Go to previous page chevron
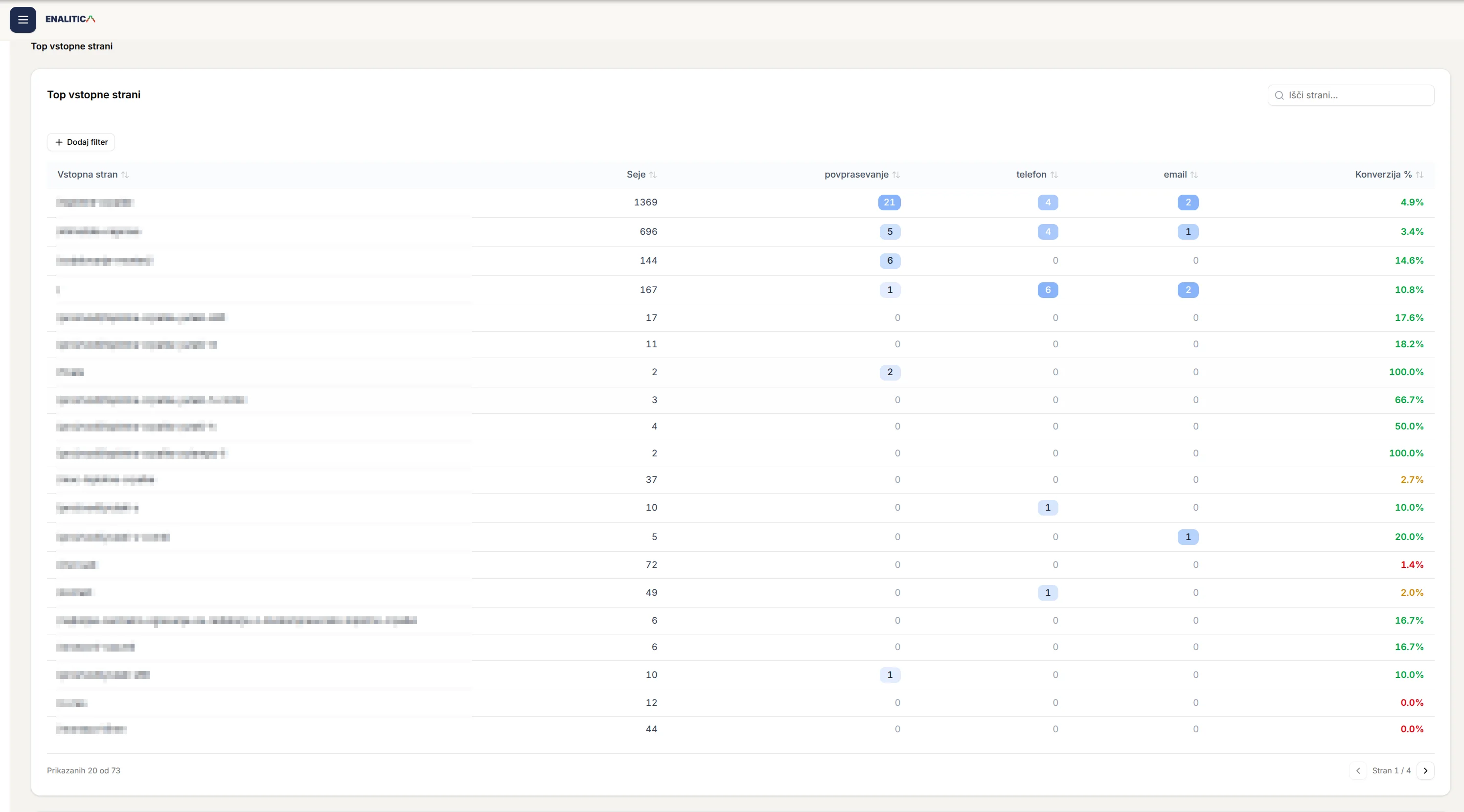1464x812 pixels. point(1358,771)
